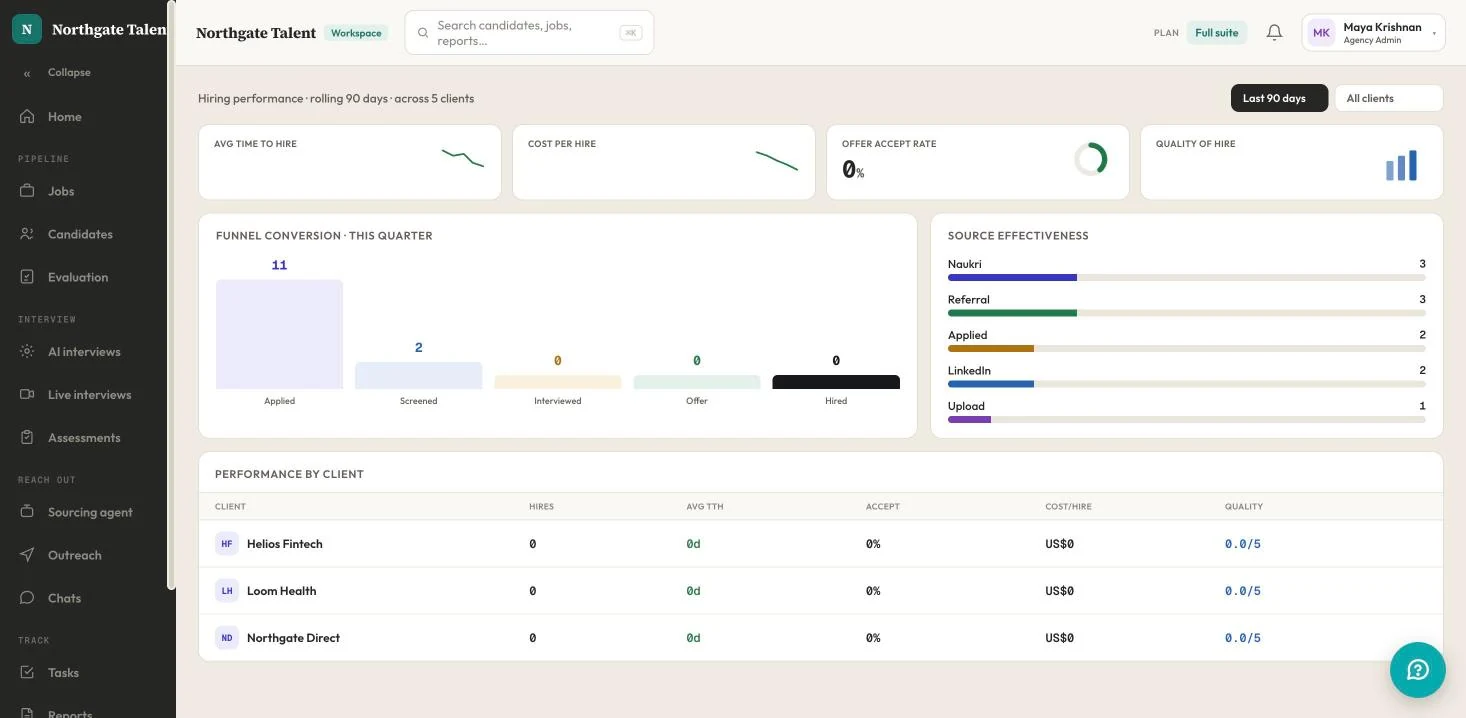Click the Full suite plan badge
This screenshot has width=1466, height=718.
click(1217, 33)
